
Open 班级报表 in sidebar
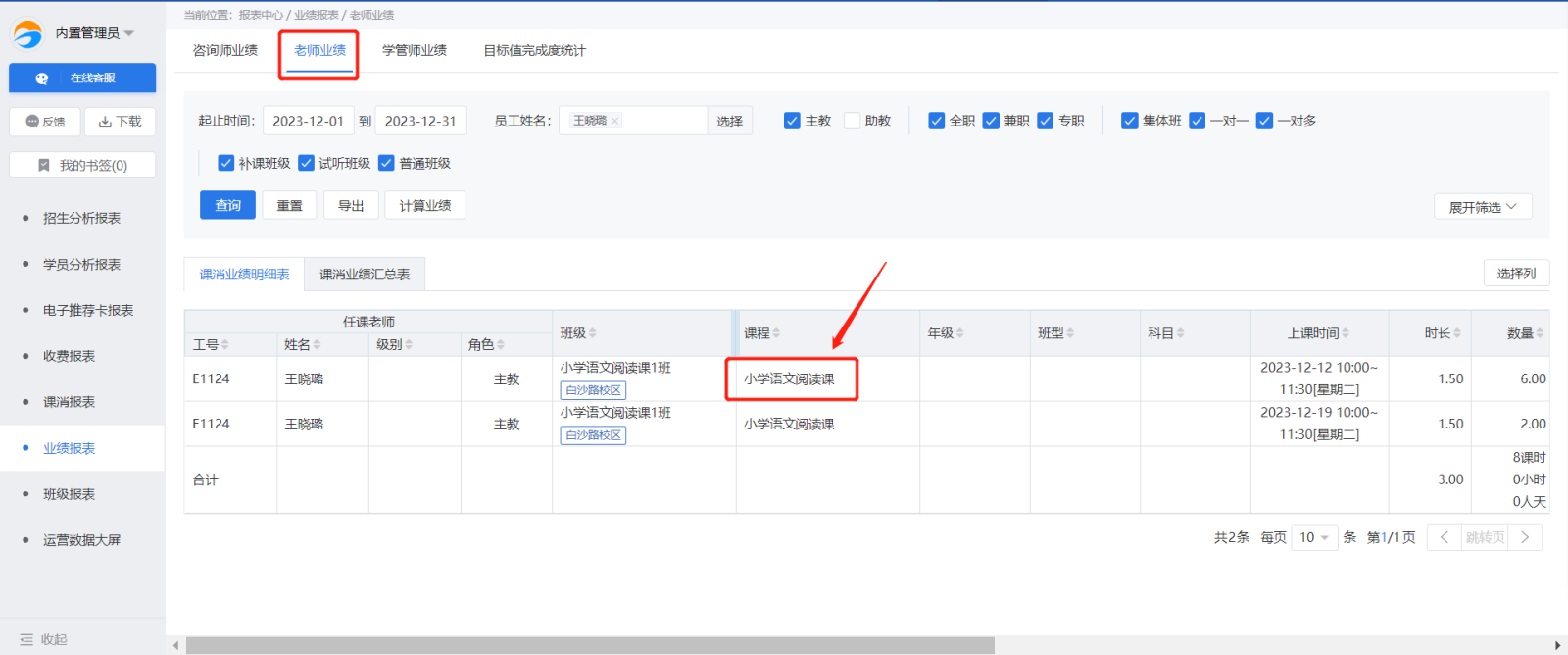pos(69,494)
